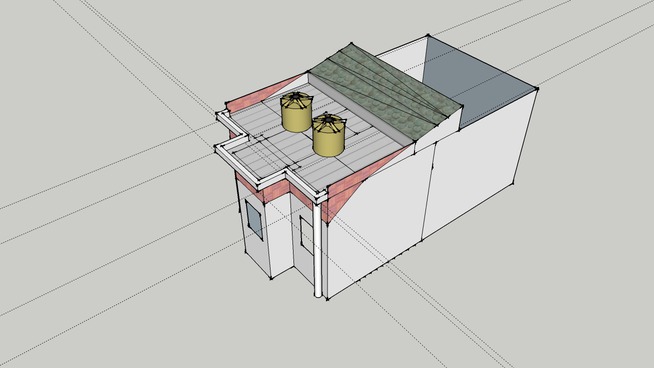Select the base of the downpipe at ground
This screenshot has height=368, width=654.
(x=318, y=294)
